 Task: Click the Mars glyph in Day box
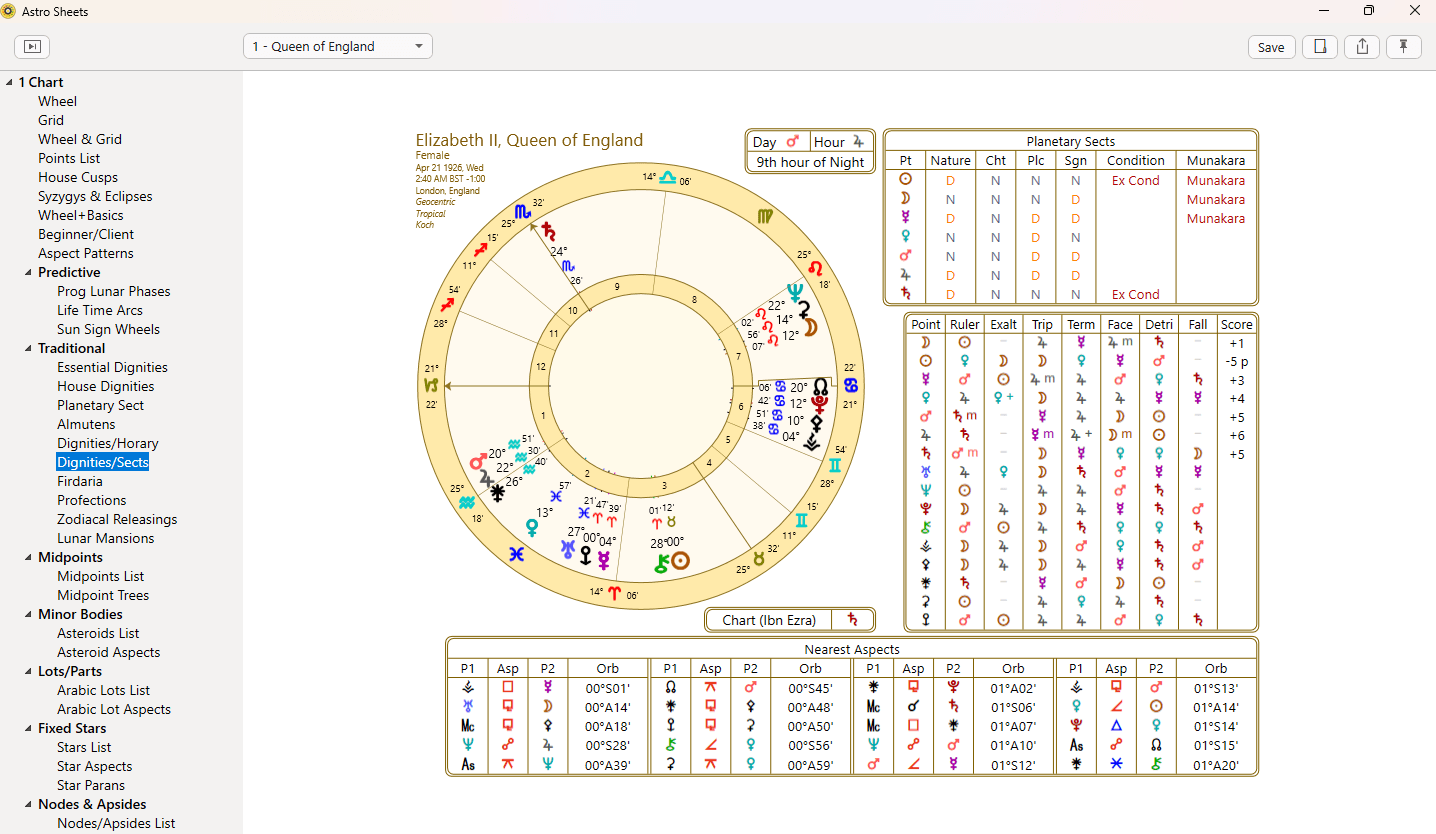point(792,142)
